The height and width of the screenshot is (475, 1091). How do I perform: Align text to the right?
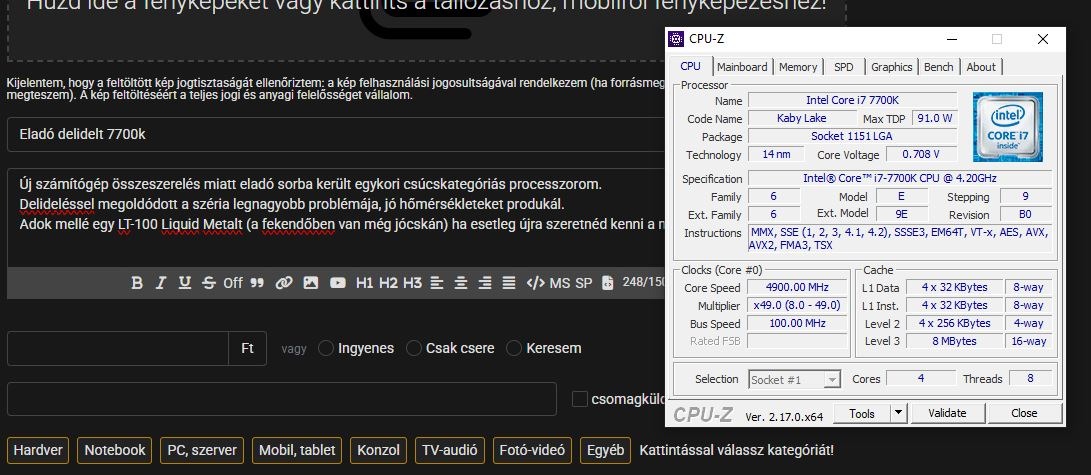pyautogui.click(x=485, y=283)
